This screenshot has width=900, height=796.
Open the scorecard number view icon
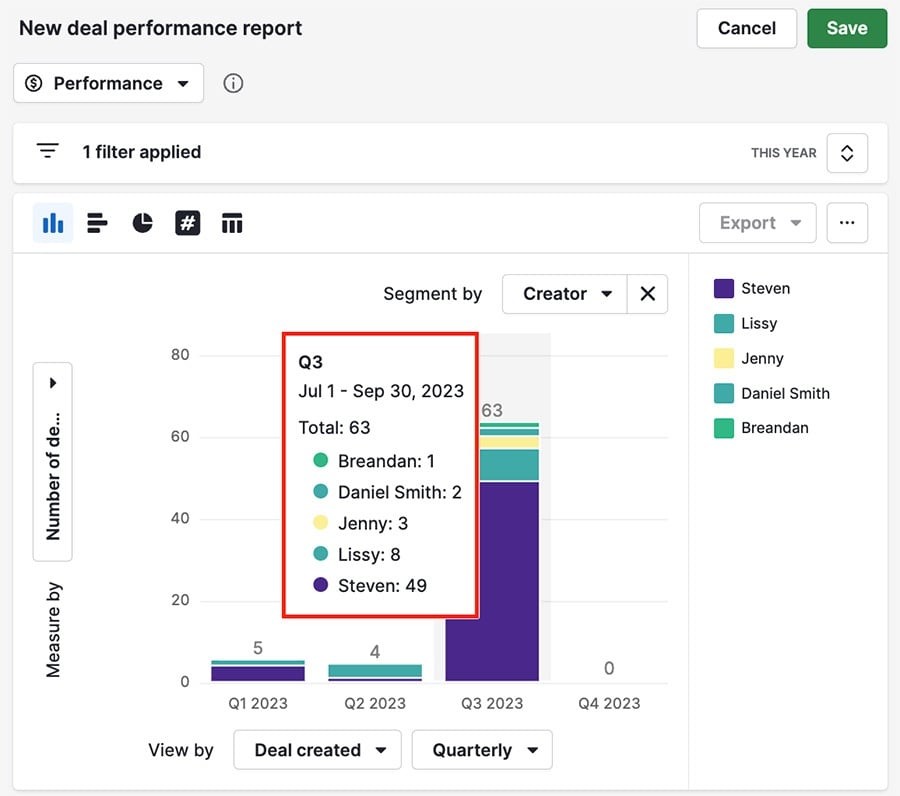click(x=187, y=222)
